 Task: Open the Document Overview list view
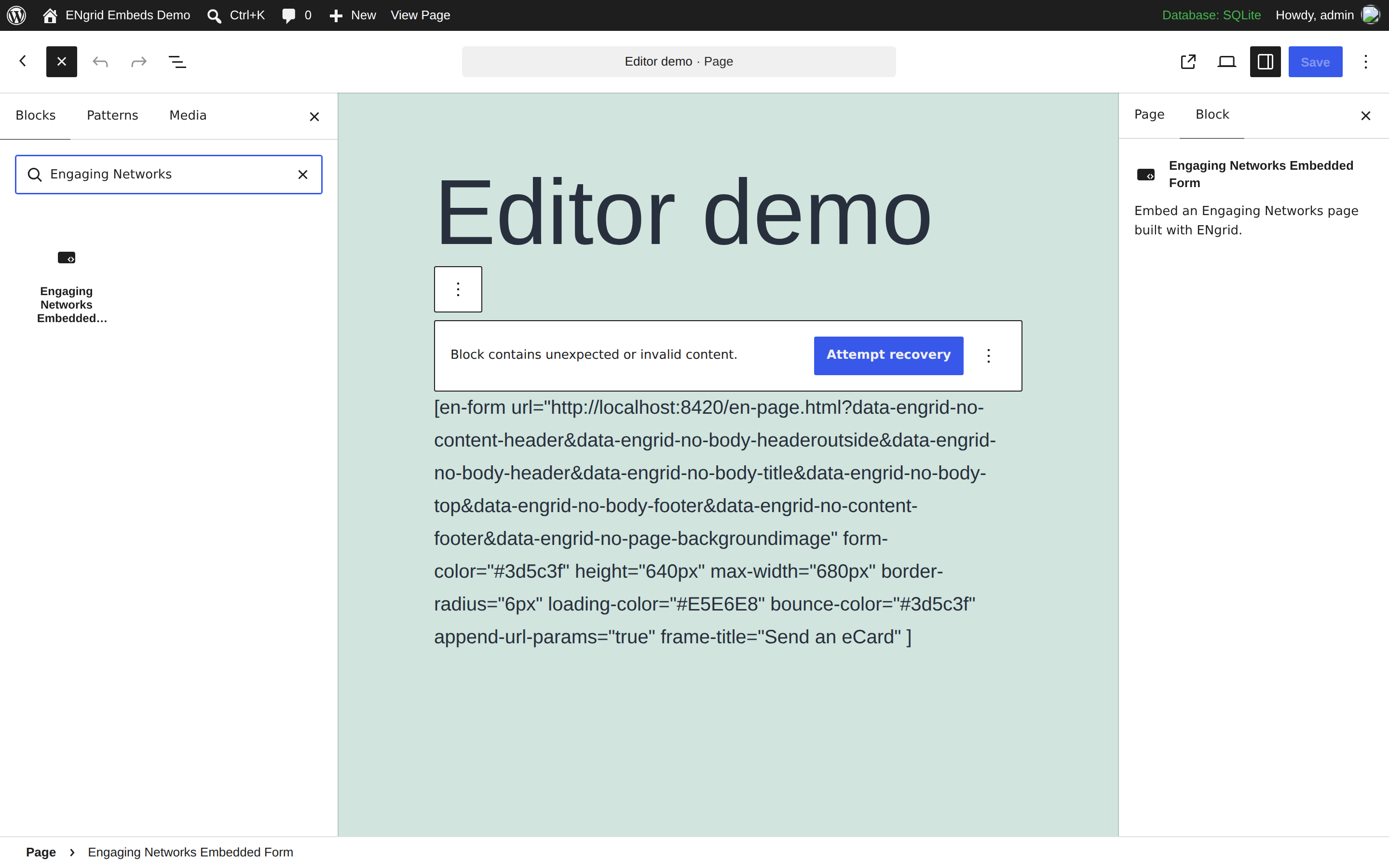pos(177,61)
